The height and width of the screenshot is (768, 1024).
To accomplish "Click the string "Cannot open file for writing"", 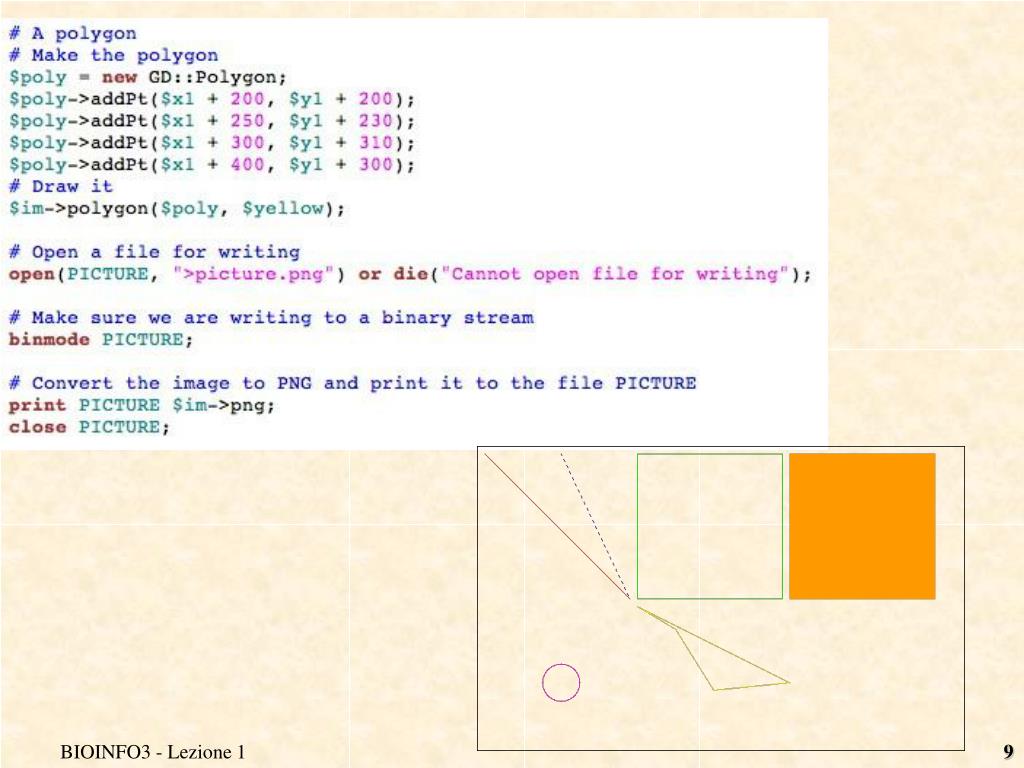I will point(615,274).
